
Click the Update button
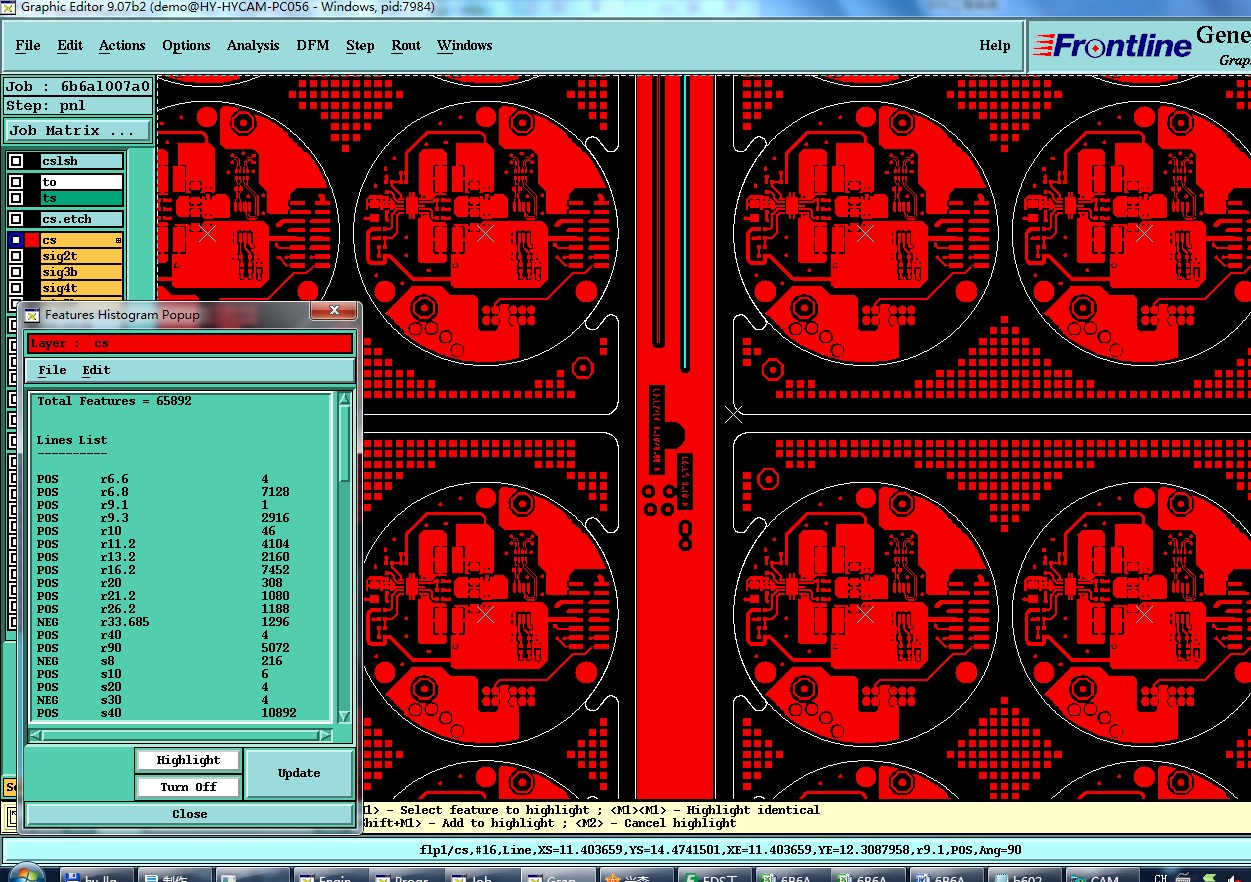pyautogui.click(x=299, y=773)
